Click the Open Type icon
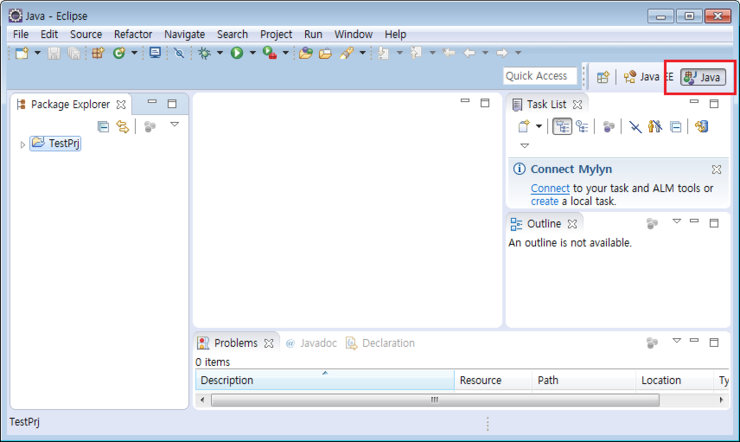This screenshot has width=740, height=442. (x=305, y=53)
